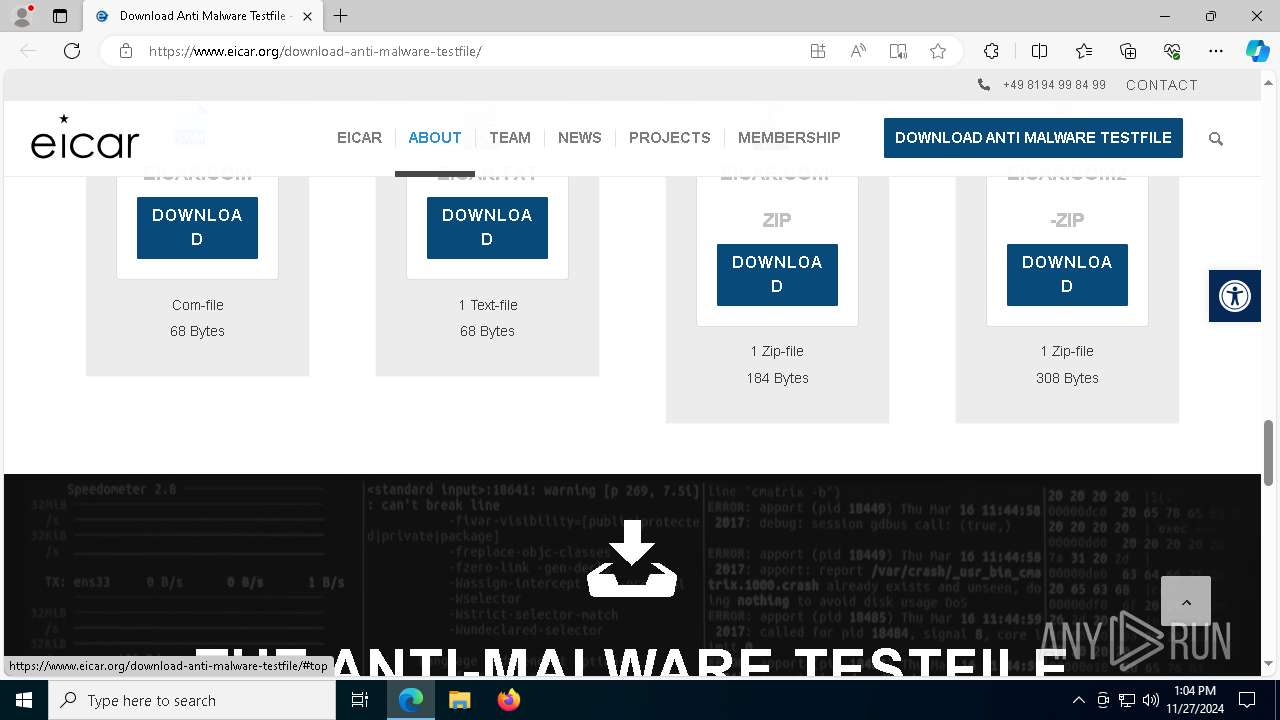Select the '184 Bytes' text
This screenshot has height=720, width=1280.
point(777,378)
